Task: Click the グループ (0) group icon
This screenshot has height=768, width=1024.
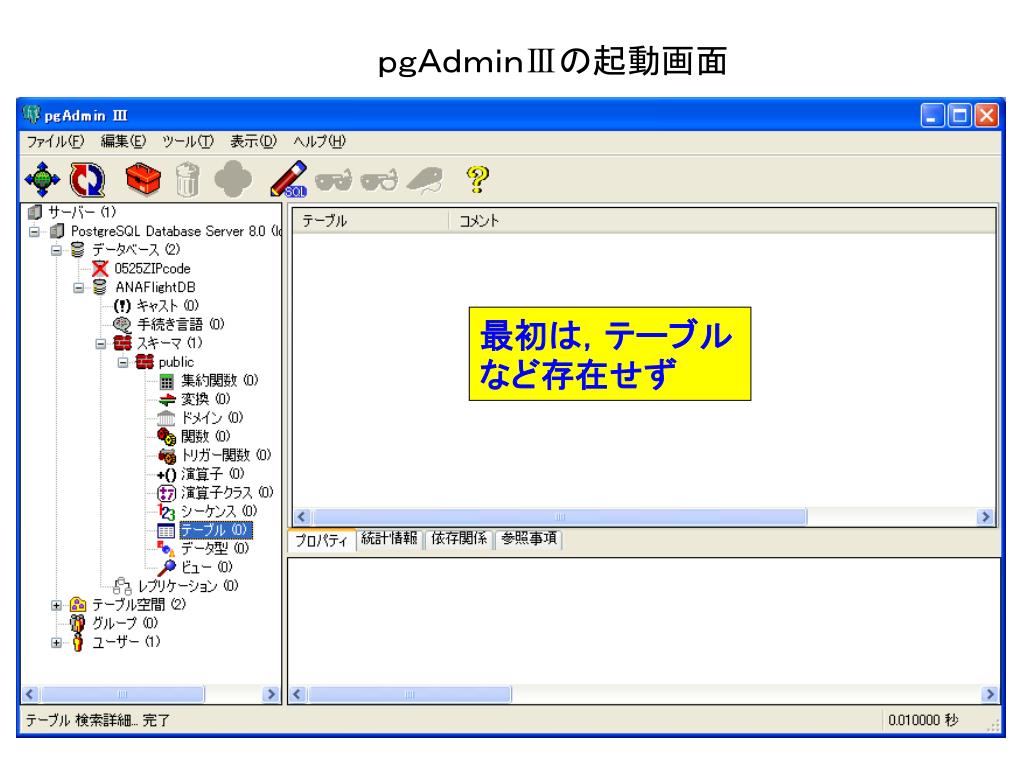Action: [x=78, y=623]
